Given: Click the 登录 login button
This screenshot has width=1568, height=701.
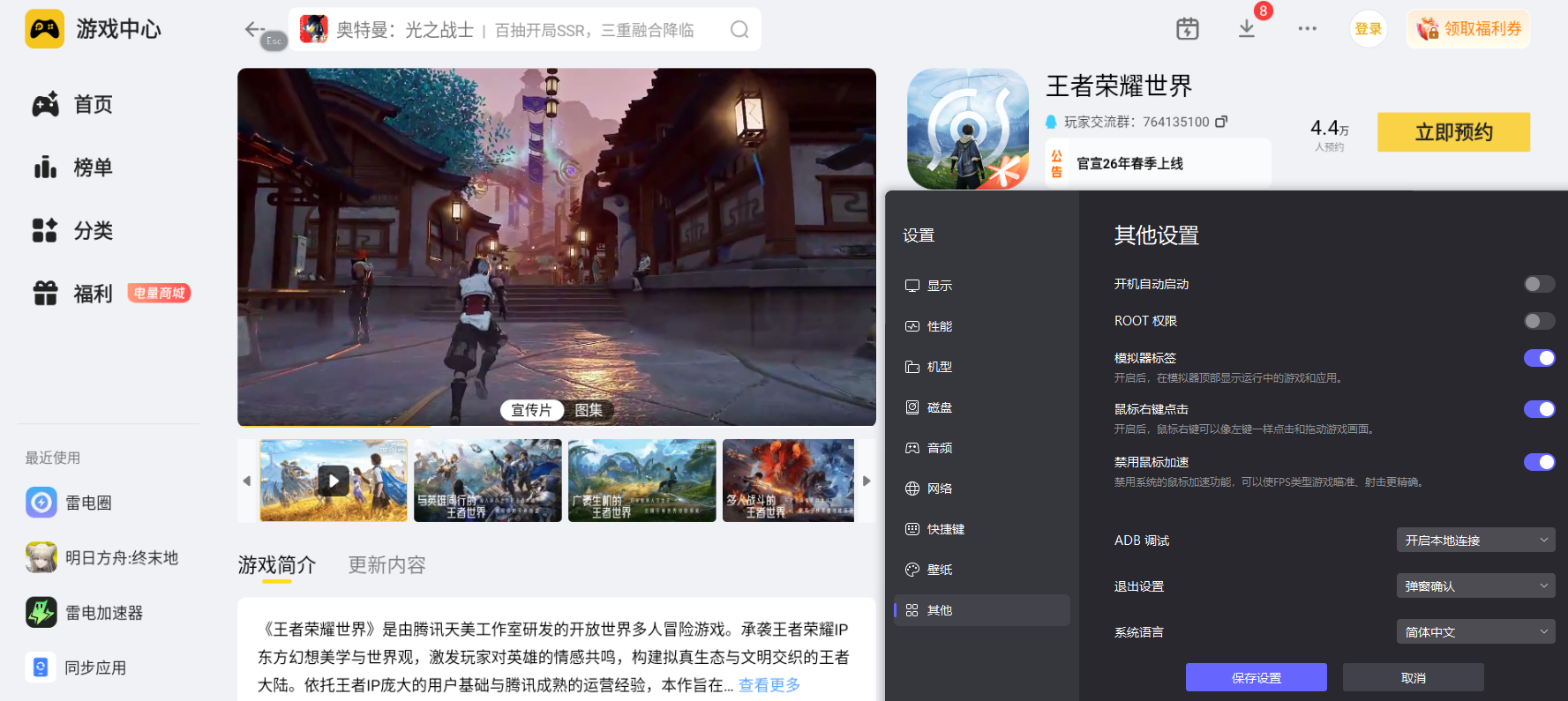Looking at the screenshot, I should click(x=1369, y=29).
